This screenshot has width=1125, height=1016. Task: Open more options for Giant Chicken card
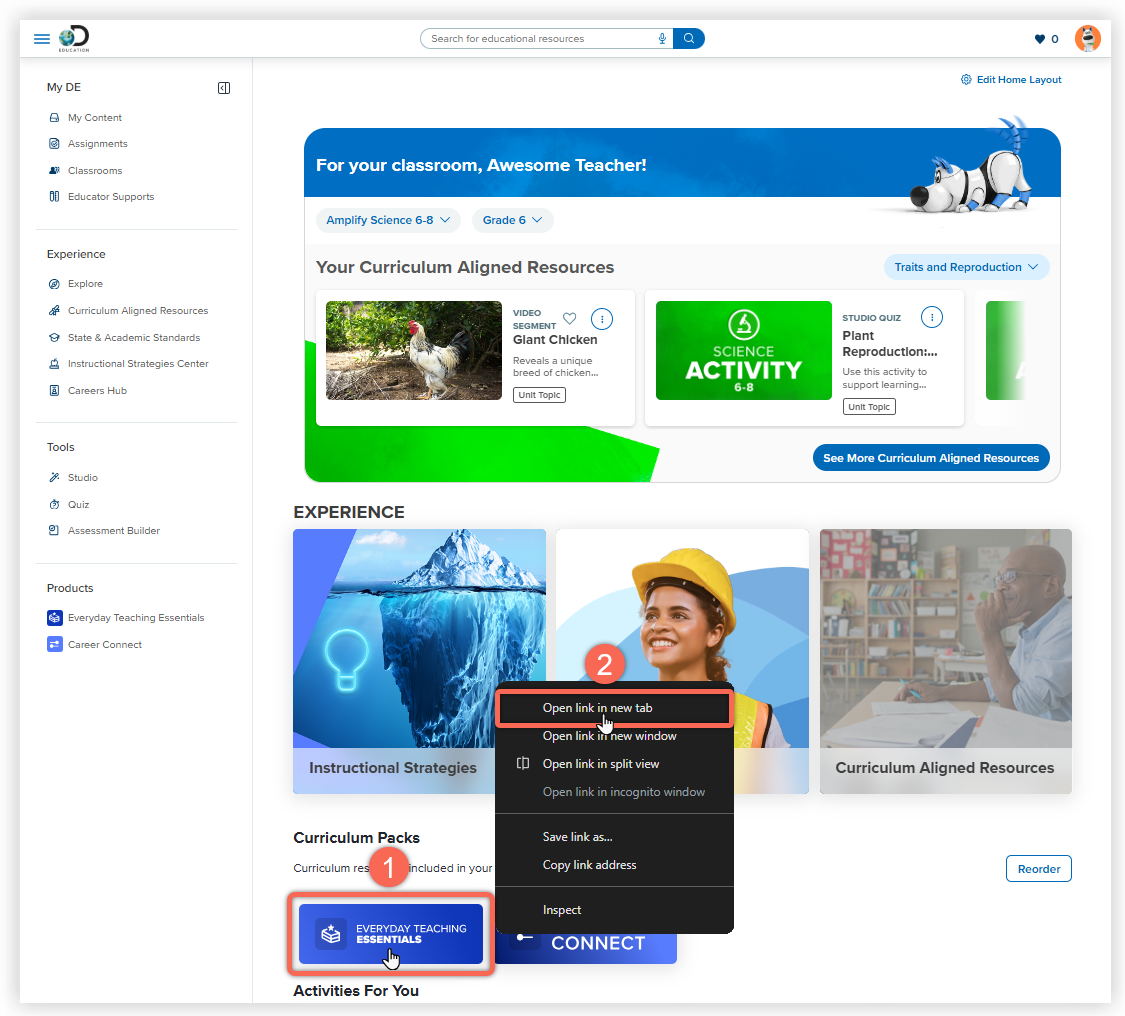[601, 319]
